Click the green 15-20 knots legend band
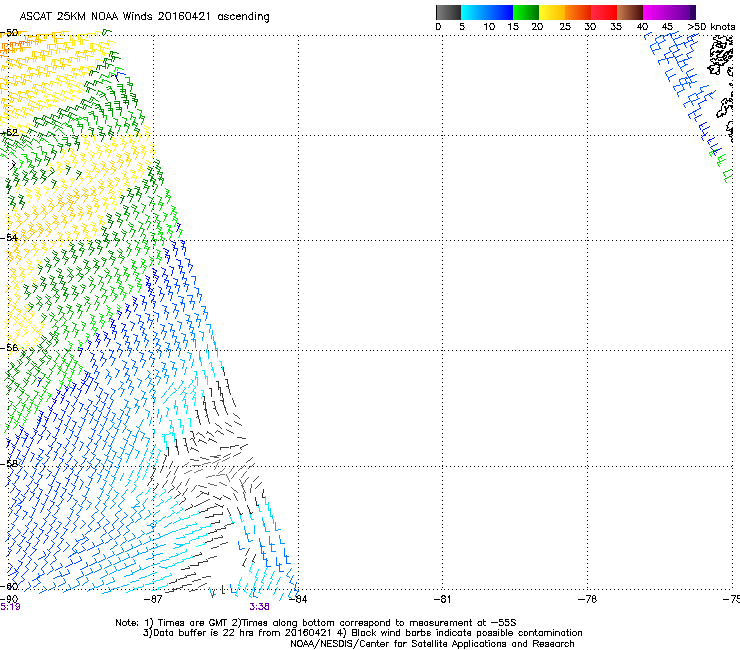 [x=526, y=12]
